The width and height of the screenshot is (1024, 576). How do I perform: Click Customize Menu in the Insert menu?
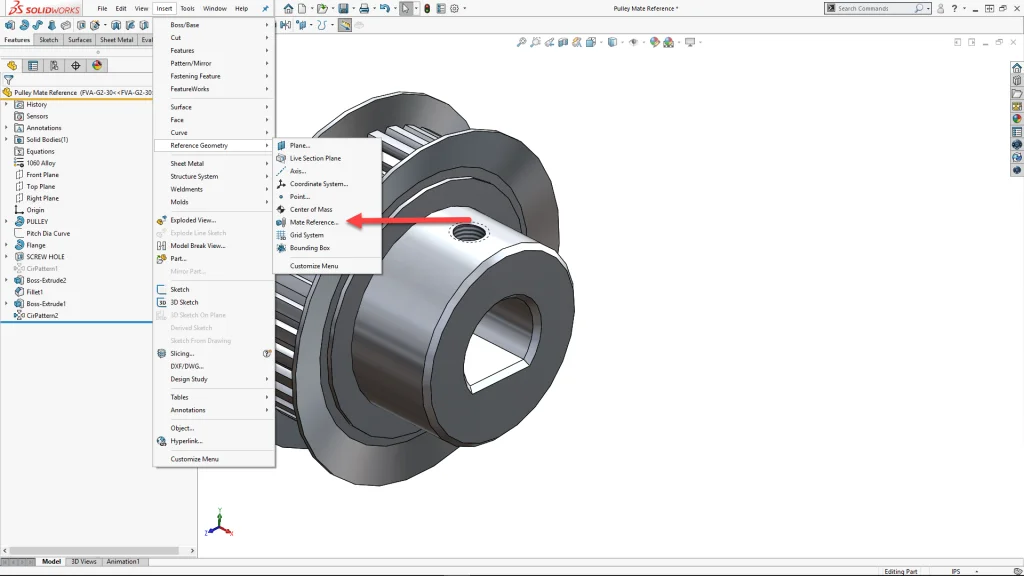tap(194, 459)
